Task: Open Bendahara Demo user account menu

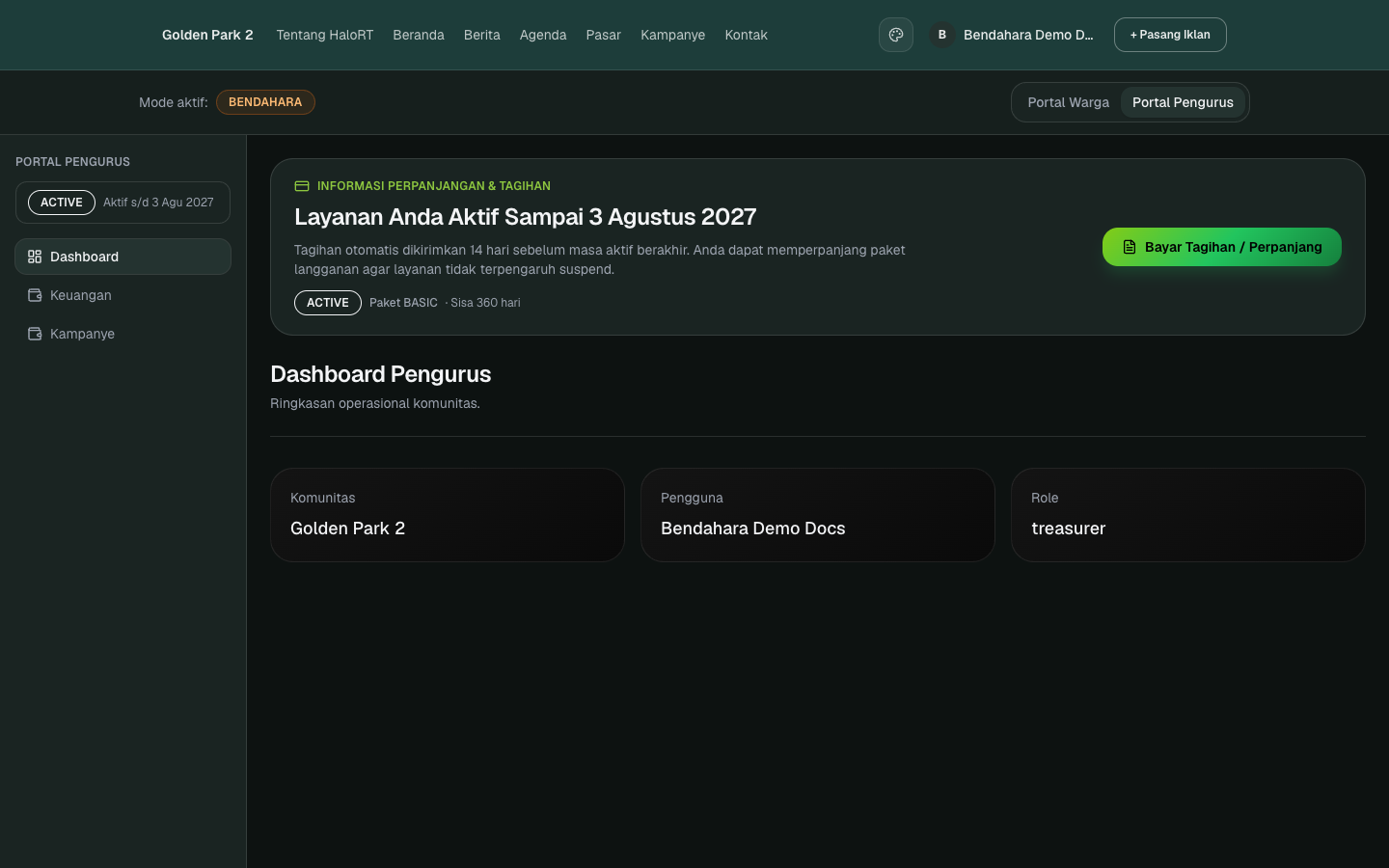Action: click(x=1012, y=35)
